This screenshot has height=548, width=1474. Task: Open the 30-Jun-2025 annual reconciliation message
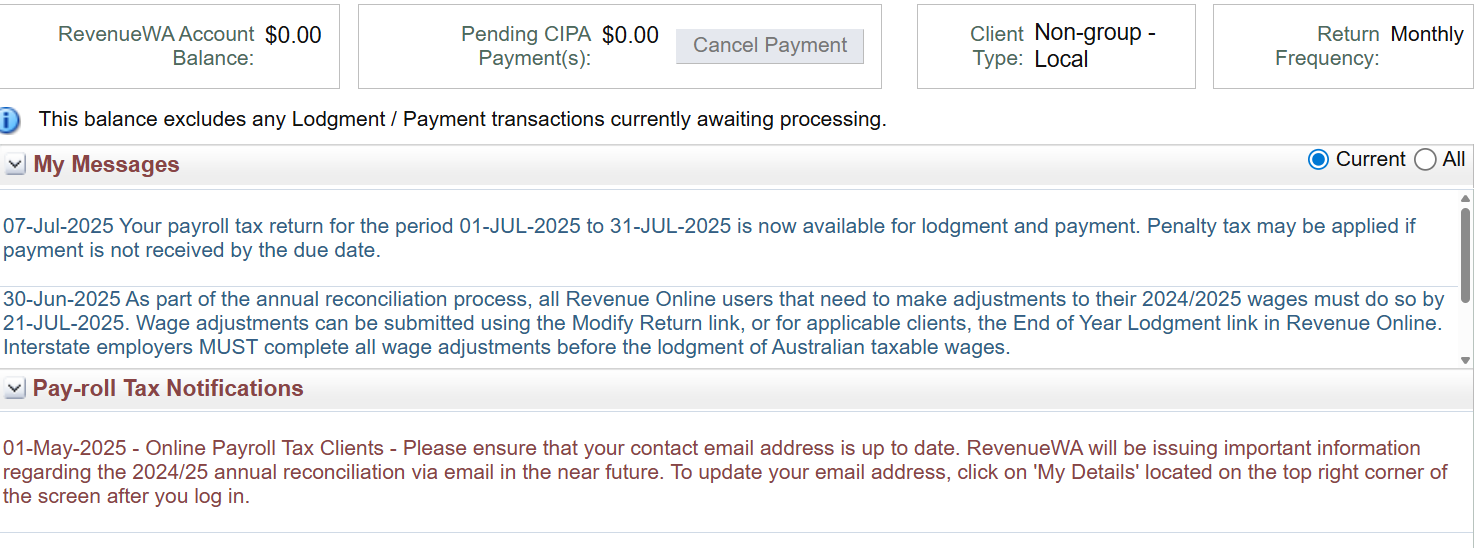[x=724, y=323]
